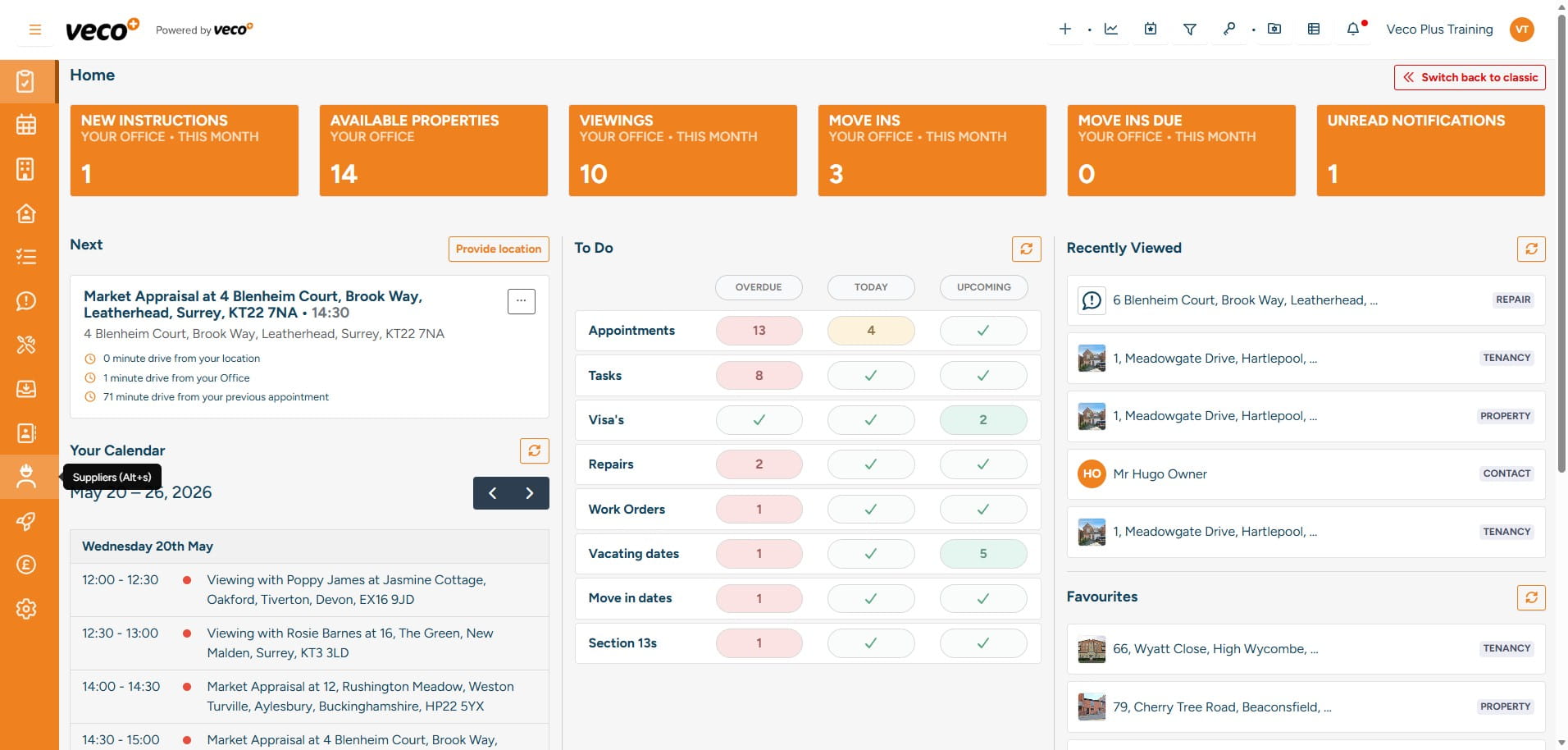Click upcoming Visa's count 2

(983, 420)
